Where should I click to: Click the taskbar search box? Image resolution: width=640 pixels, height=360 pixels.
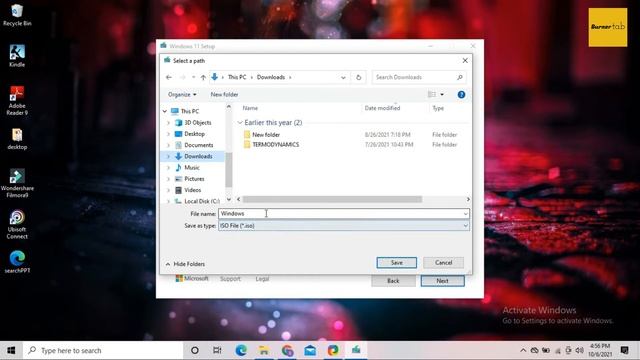[x=103, y=350]
